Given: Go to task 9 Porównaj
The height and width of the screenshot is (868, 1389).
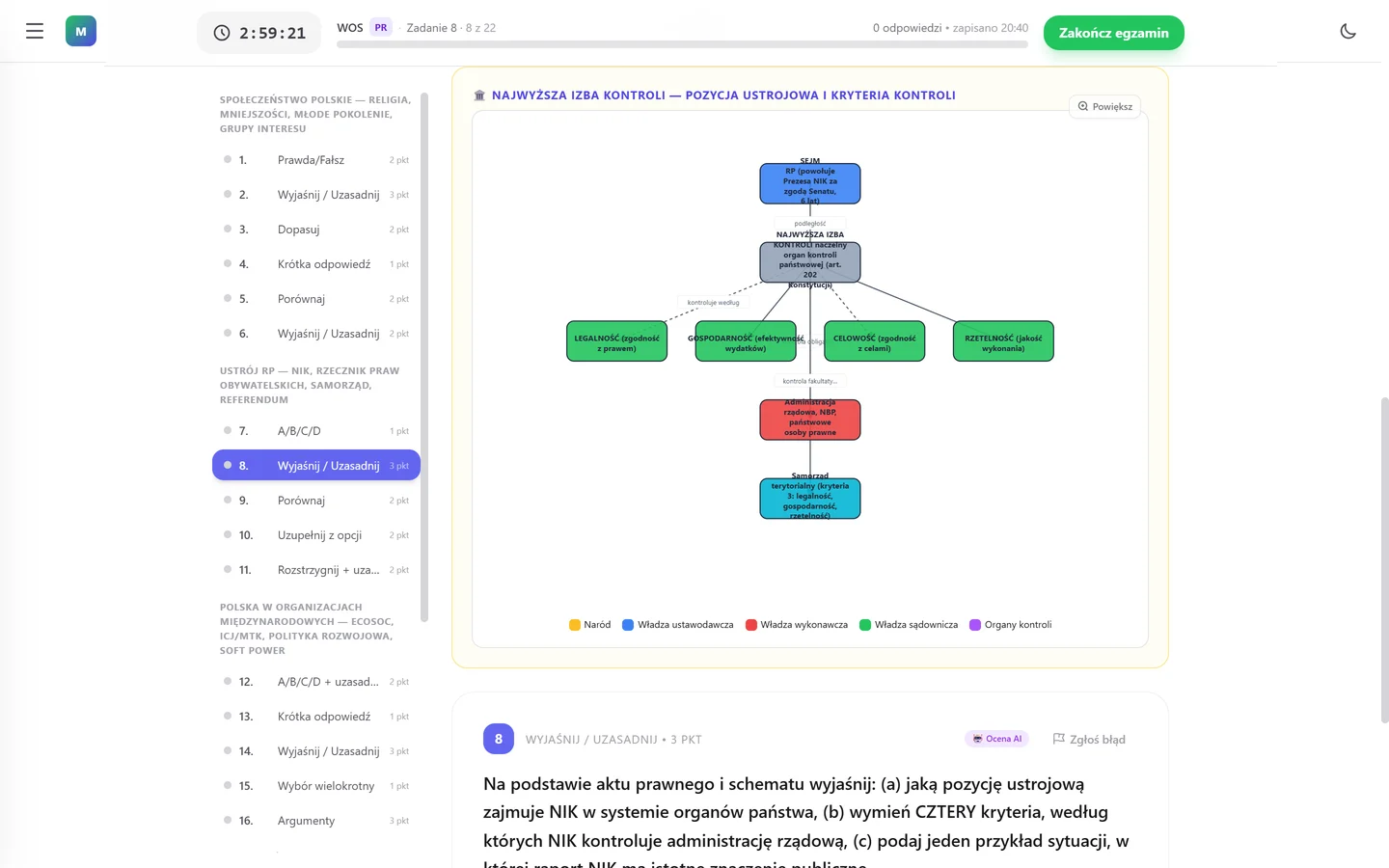Looking at the screenshot, I should click(316, 501).
